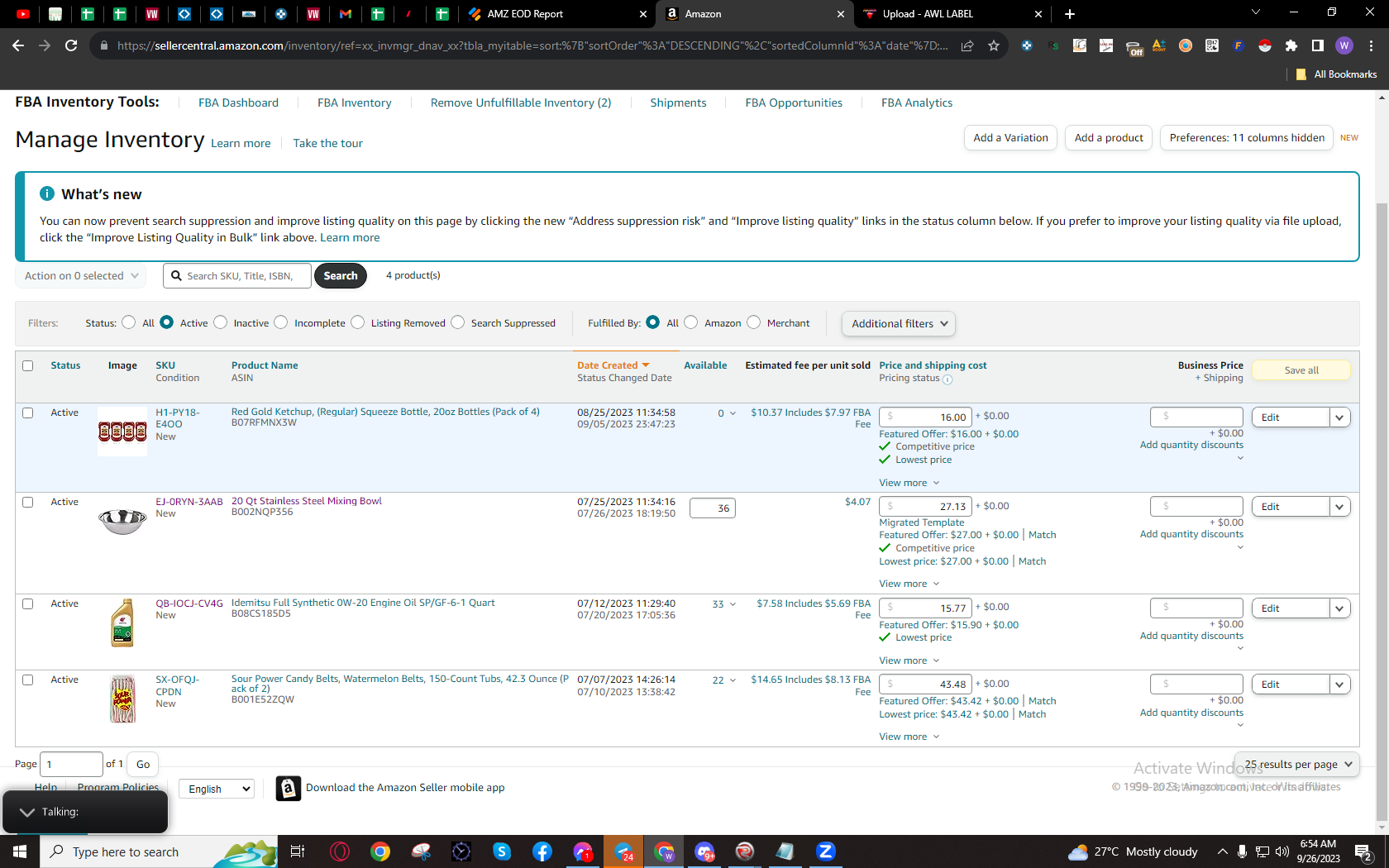The width and height of the screenshot is (1389, 868).
Task: Open Task View on the taskbar
Action: [x=298, y=851]
